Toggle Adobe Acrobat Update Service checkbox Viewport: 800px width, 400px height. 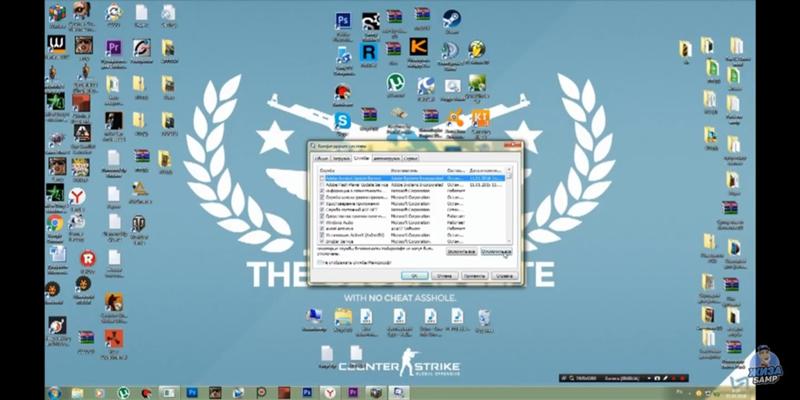click(321, 179)
